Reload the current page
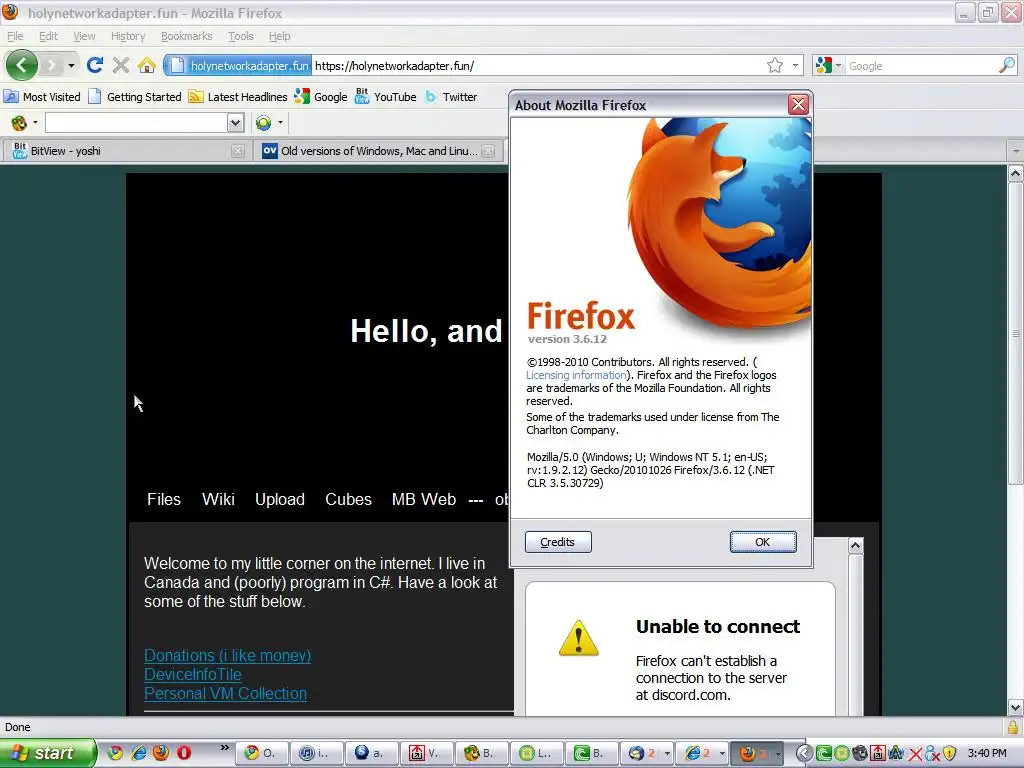 (x=95, y=65)
